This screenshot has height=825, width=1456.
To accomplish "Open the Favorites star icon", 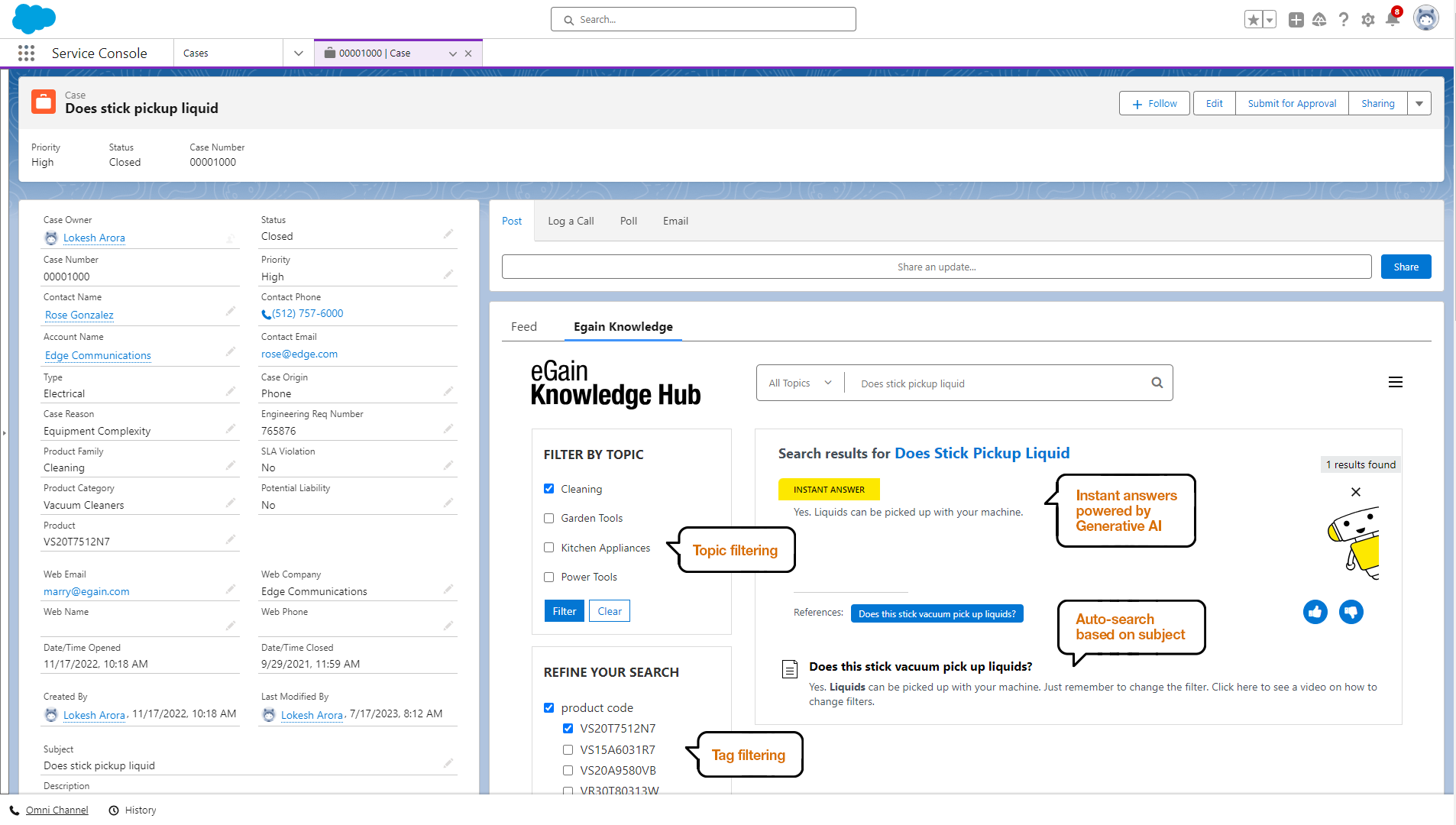I will [1253, 20].
